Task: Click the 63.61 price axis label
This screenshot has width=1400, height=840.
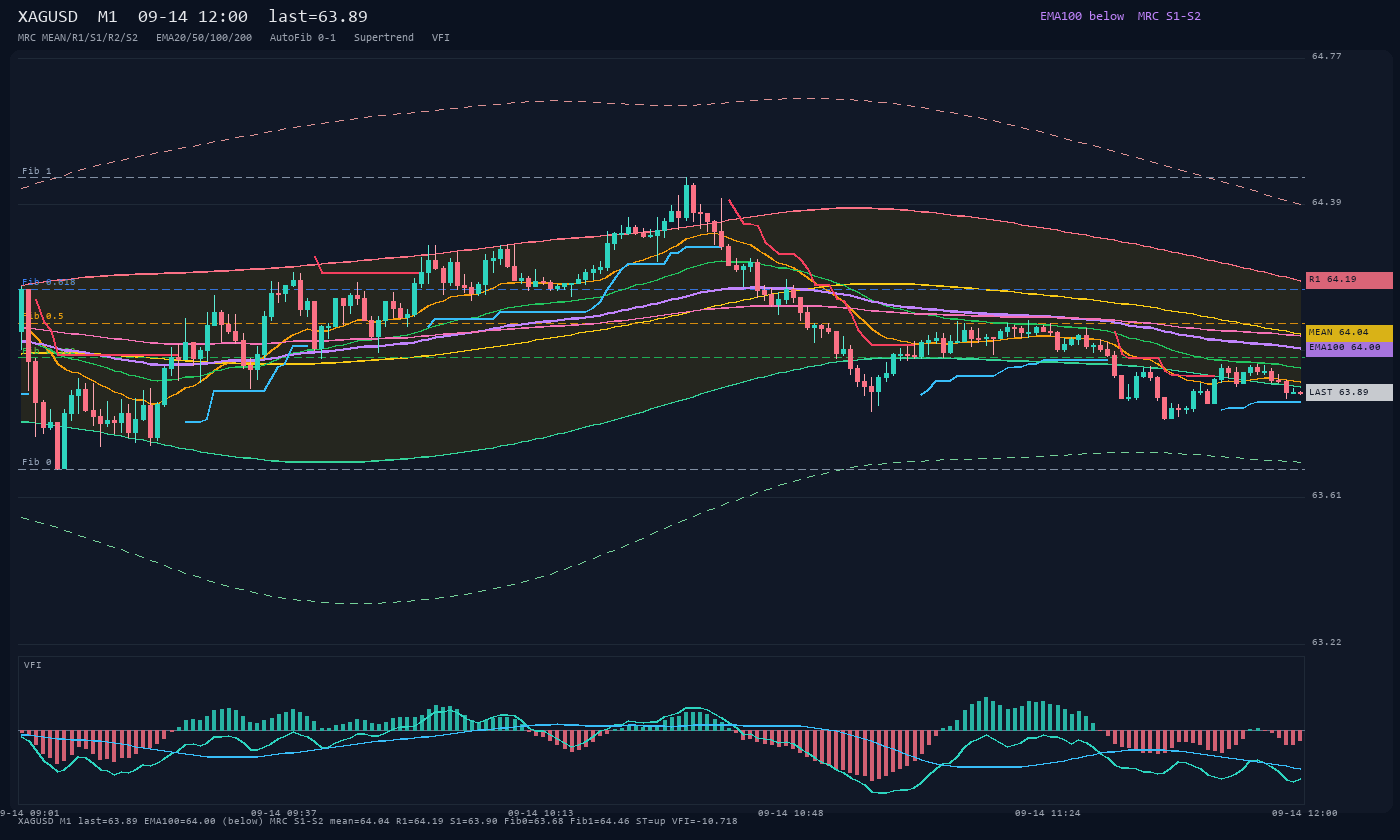Action: pyautogui.click(x=1327, y=495)
